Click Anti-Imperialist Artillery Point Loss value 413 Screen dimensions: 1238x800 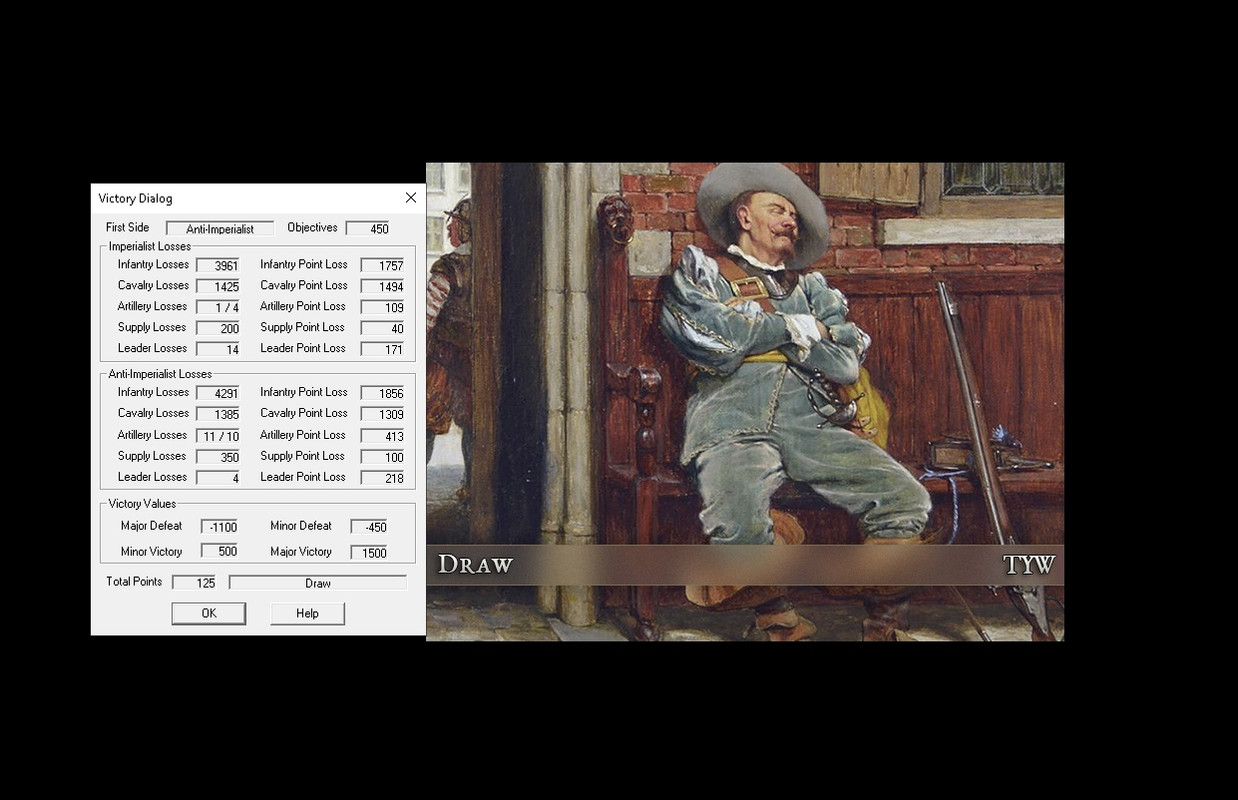(x=383, y=437)
